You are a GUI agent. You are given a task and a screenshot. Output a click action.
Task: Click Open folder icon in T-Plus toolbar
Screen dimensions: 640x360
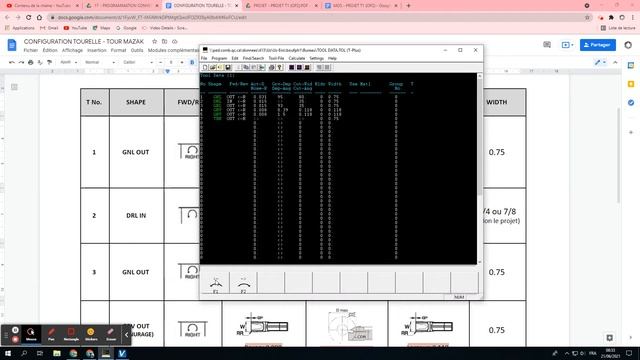click(213, 67)
